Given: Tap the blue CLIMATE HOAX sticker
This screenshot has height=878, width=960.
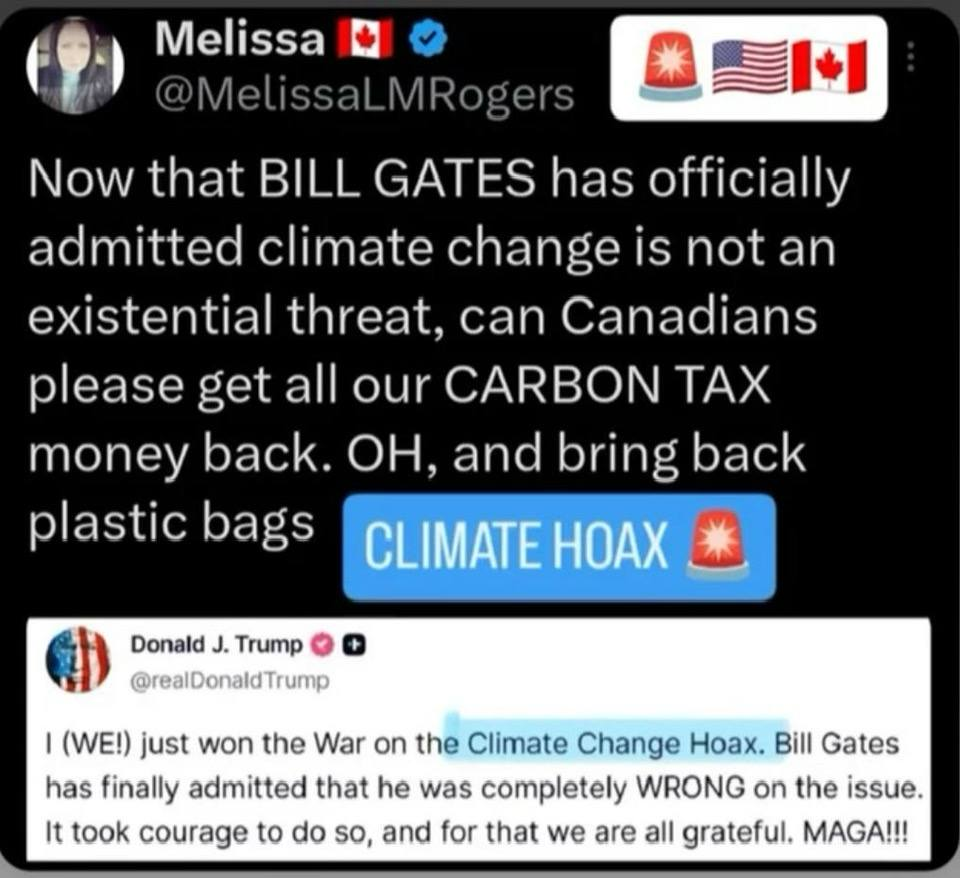Looking at the screenshot, I should [559, 547].
